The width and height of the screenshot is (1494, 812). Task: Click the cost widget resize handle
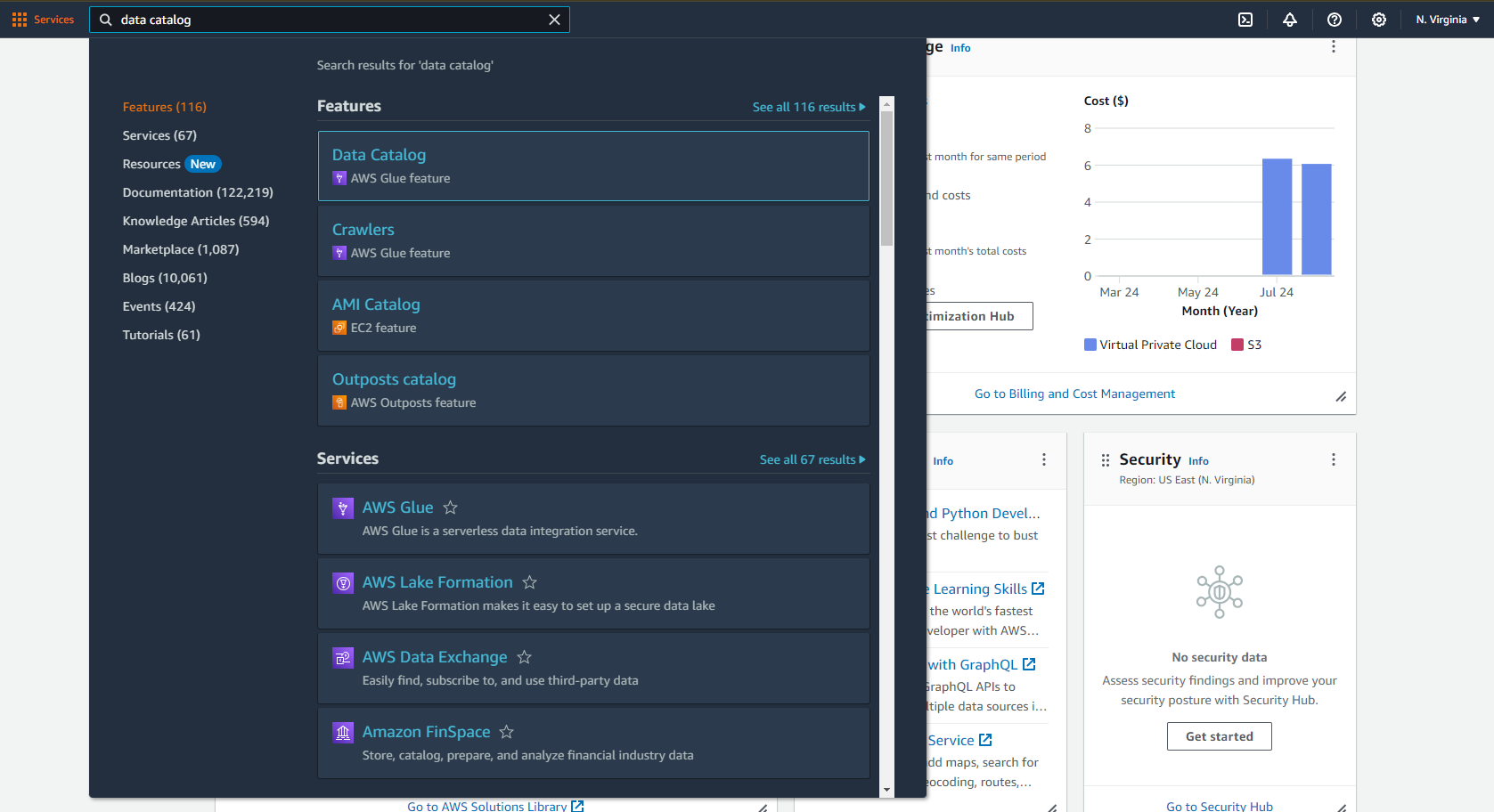[x=1341, y=397]
